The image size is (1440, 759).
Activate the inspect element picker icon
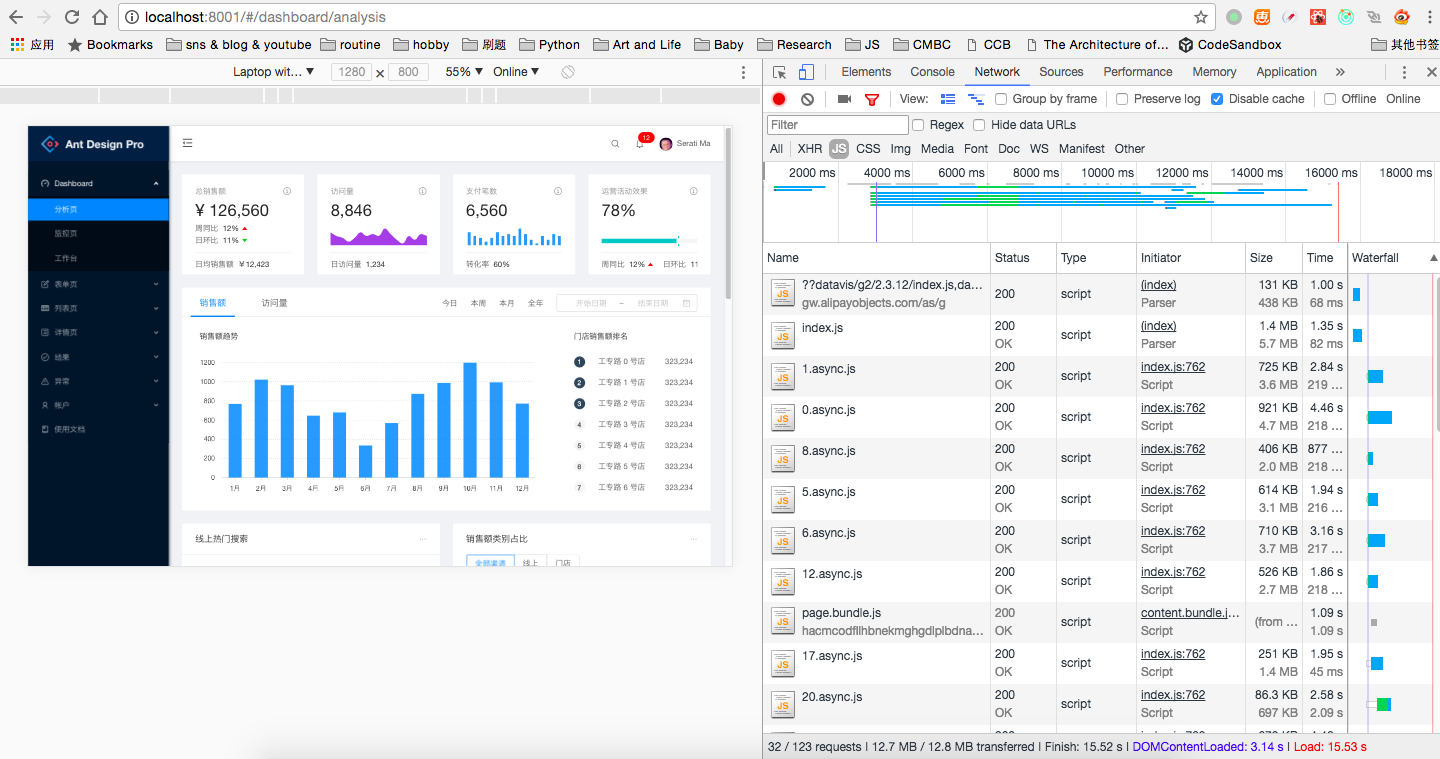point(780,72)
